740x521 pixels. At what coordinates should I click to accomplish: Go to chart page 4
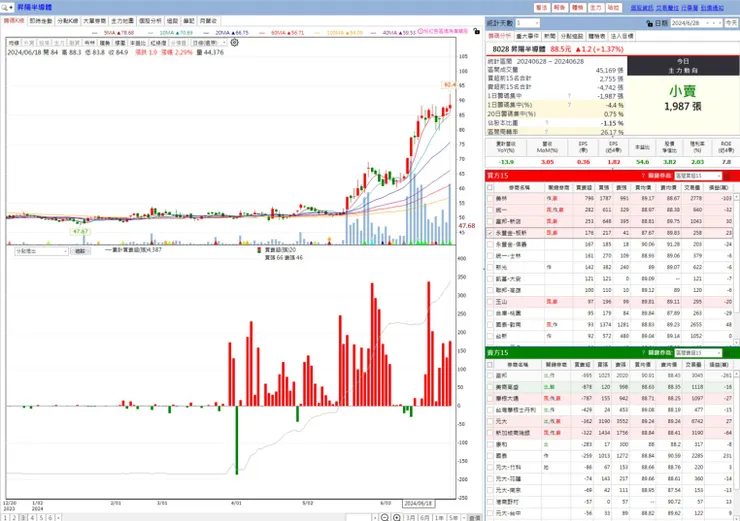32,518
